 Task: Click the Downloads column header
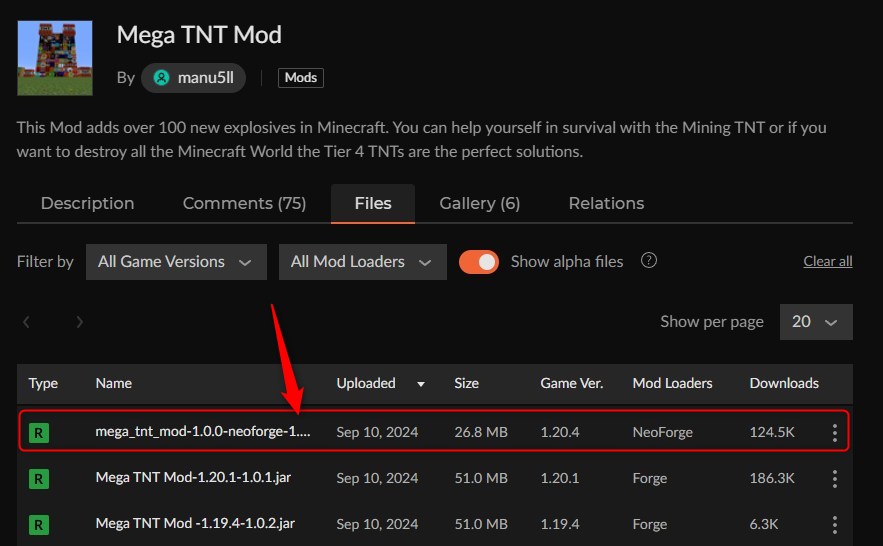(784, 383)
